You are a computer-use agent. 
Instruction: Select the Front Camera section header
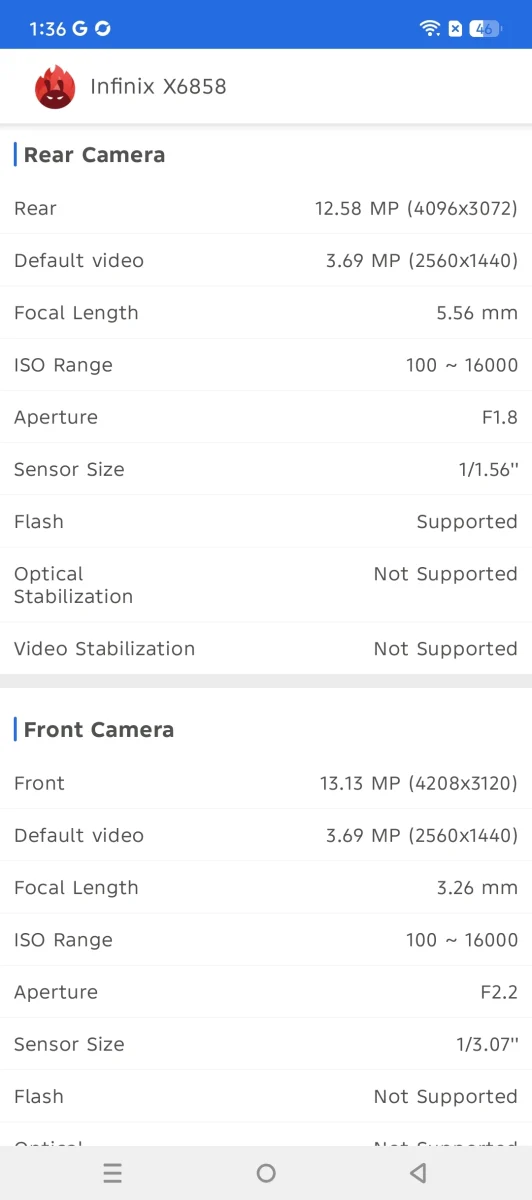tap(98, 730)
